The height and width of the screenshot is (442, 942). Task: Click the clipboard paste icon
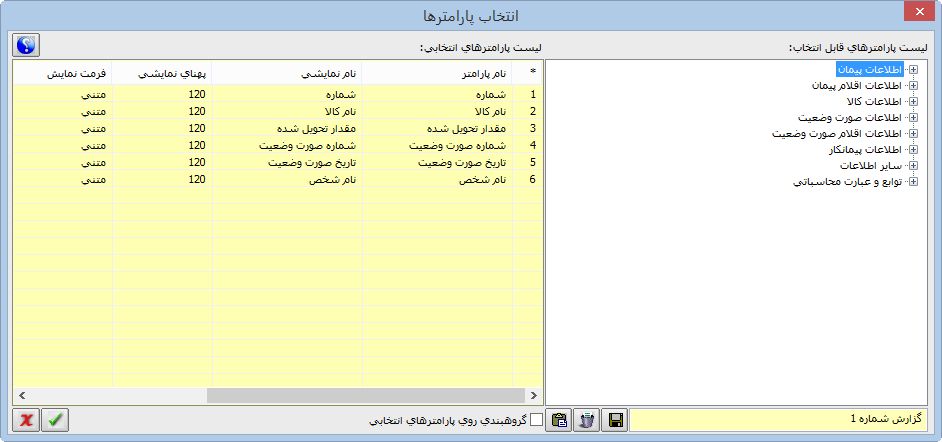pos(559,420)
